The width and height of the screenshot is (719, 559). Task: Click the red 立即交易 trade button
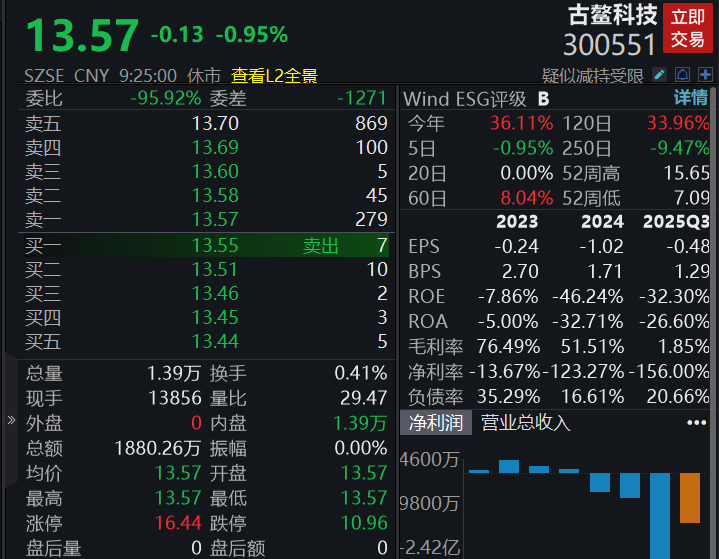(688, 28)
